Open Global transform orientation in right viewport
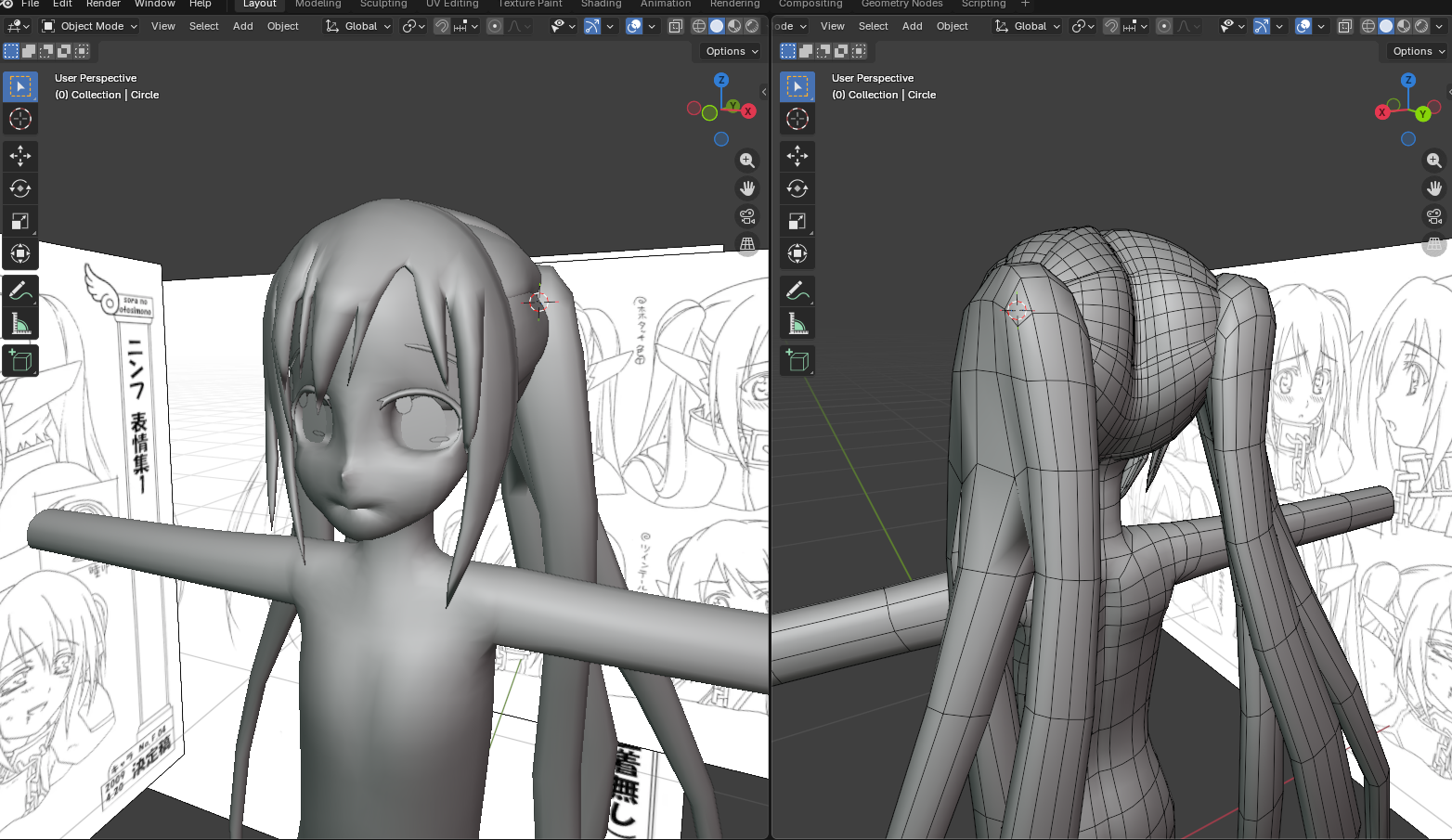The height and width of the screenshot is (840, 1452). point(1028,26)
